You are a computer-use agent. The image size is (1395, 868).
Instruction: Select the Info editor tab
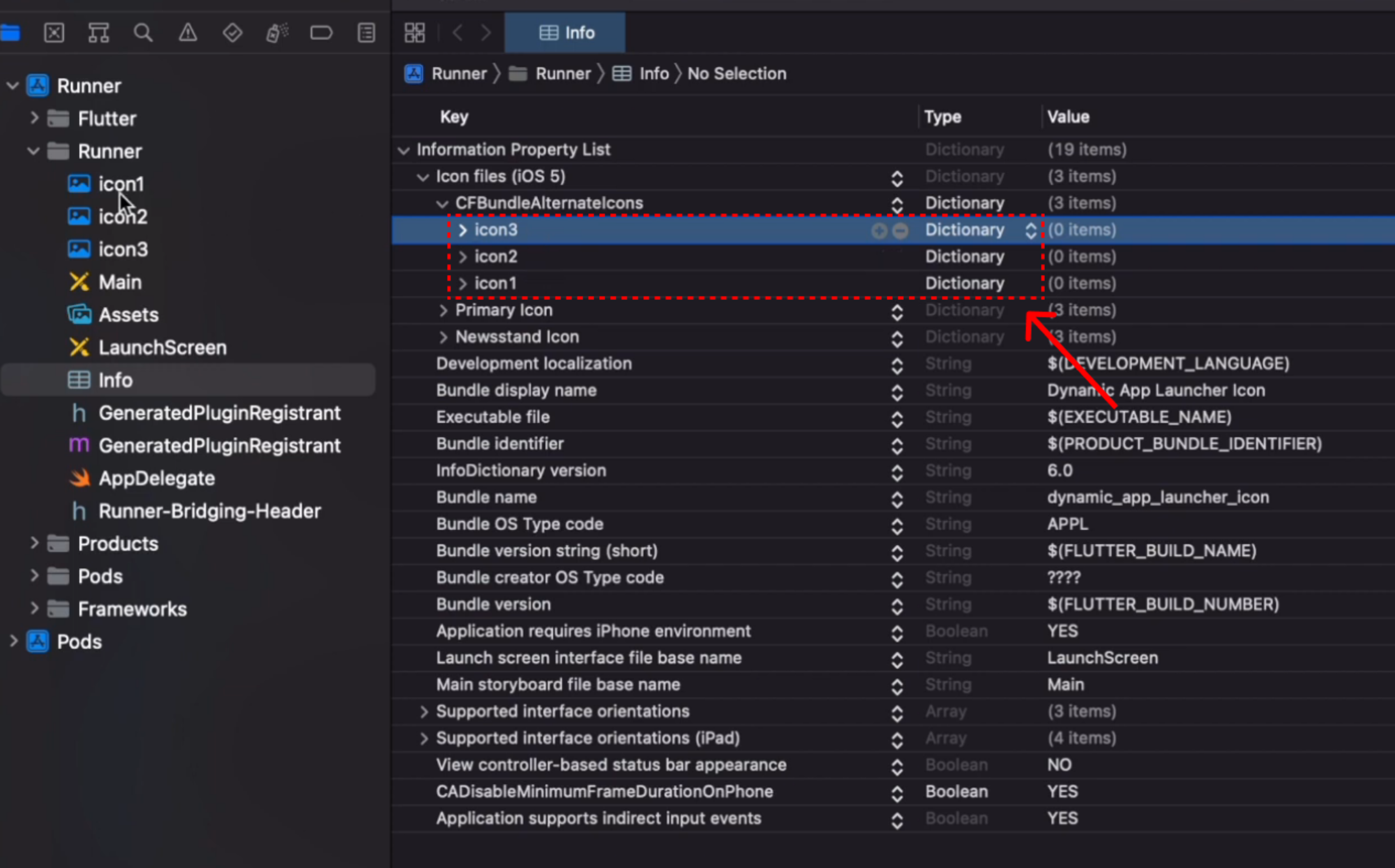click(566, 33)
